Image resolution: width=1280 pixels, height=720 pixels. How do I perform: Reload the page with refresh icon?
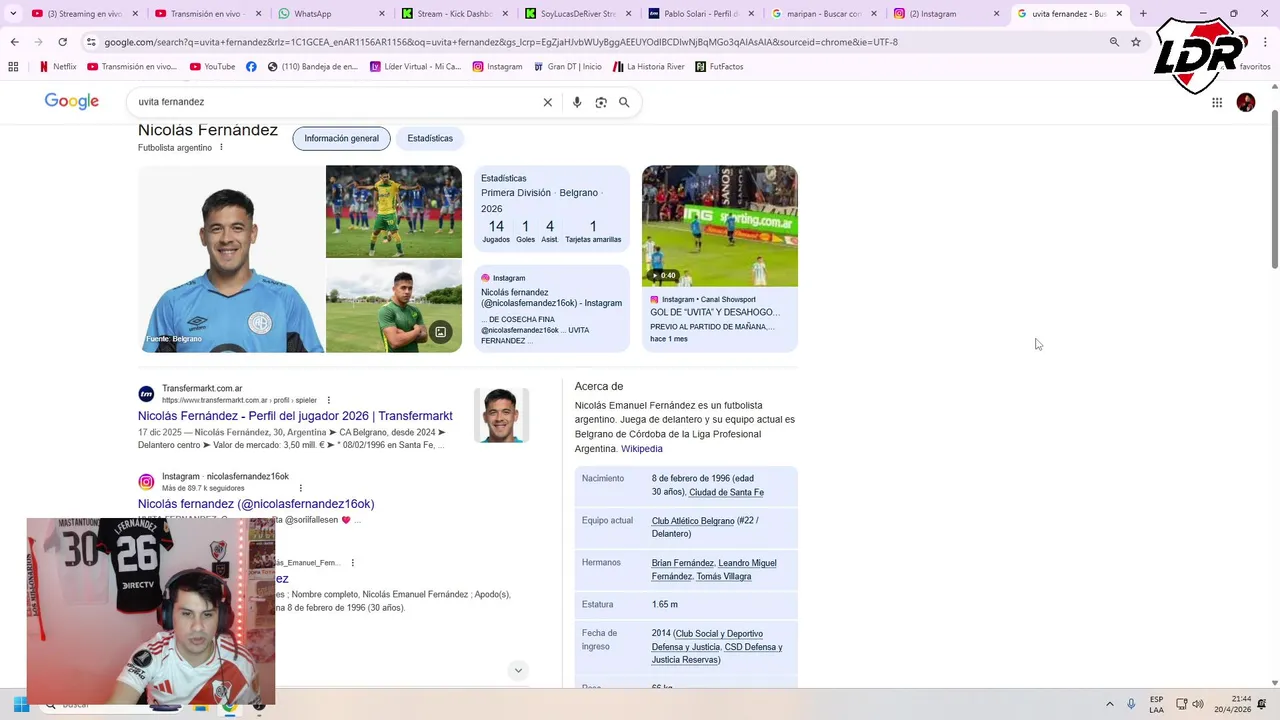pos(62,42)
